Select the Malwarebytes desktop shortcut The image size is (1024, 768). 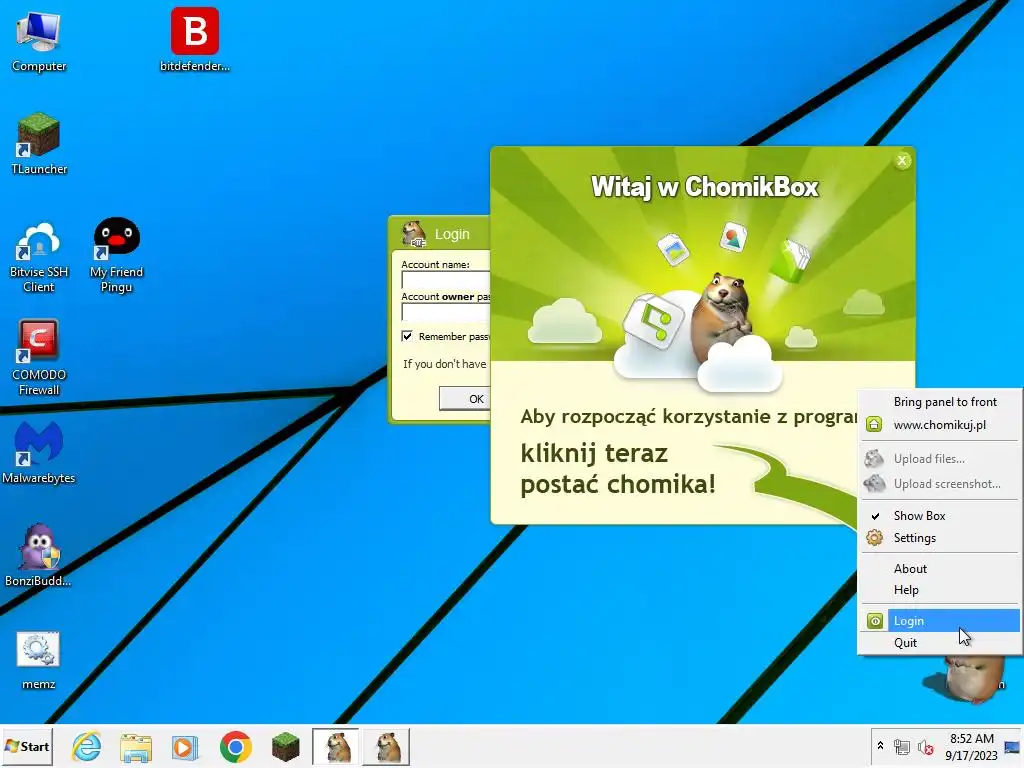(x=39, y=453)
